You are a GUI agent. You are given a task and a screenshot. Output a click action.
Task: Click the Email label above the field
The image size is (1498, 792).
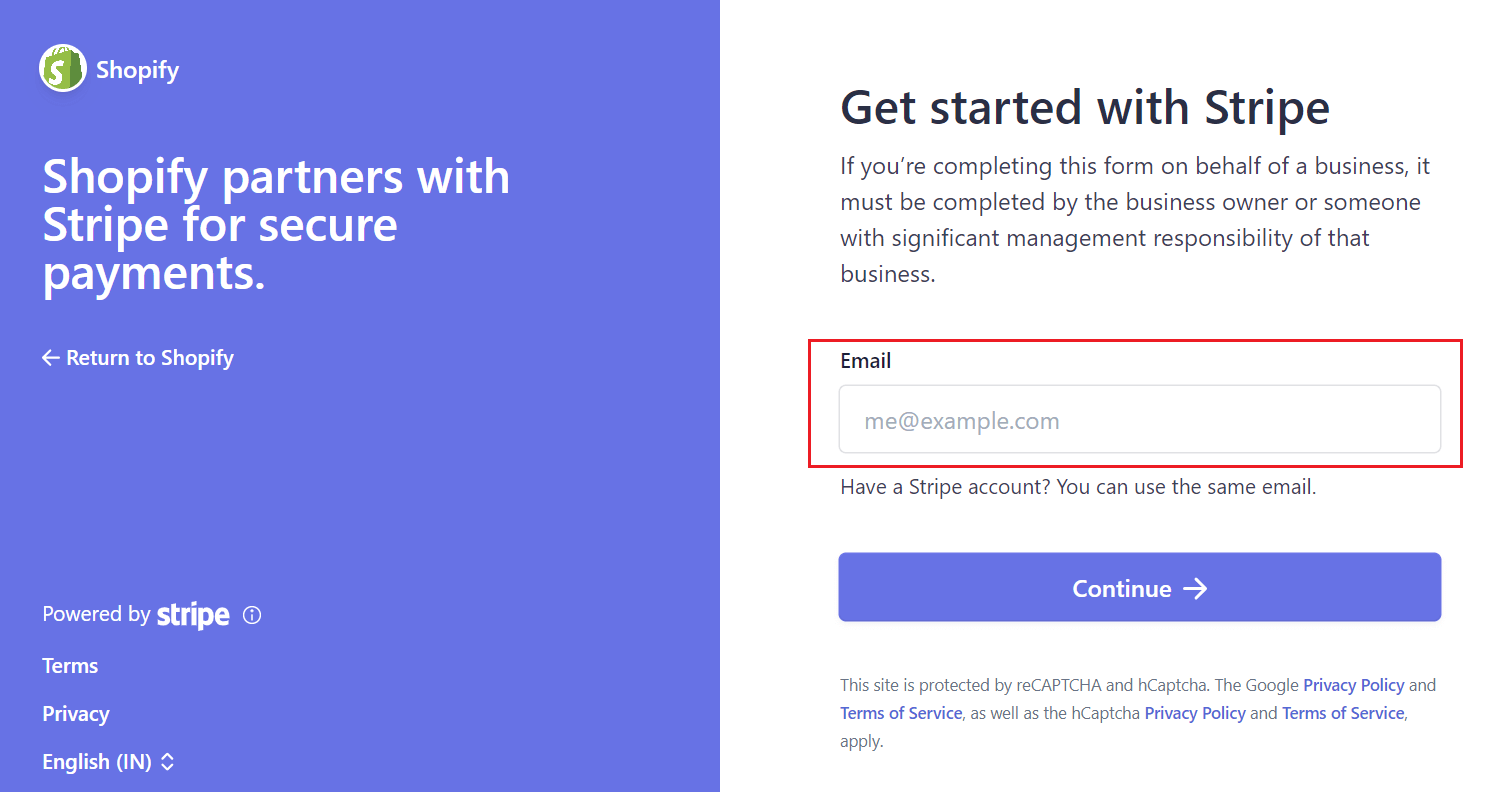[x=866, y=361]
